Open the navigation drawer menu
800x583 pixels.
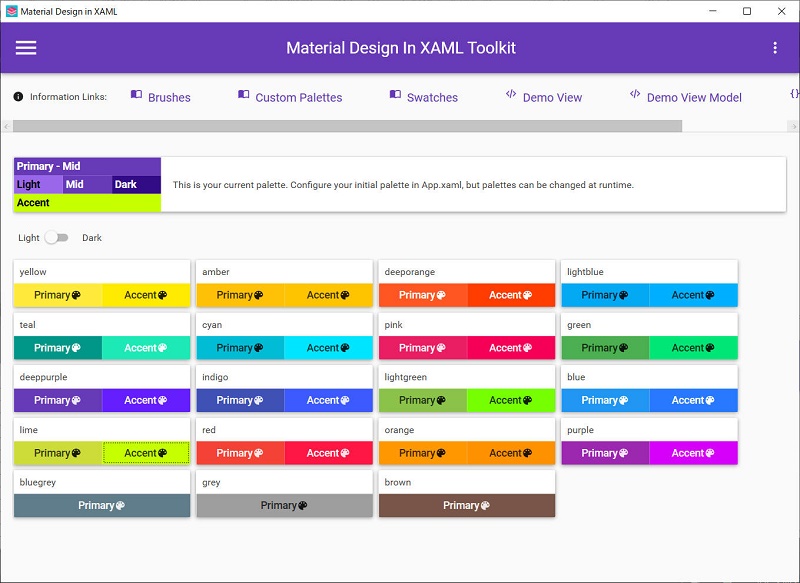(x=25, y=47)
